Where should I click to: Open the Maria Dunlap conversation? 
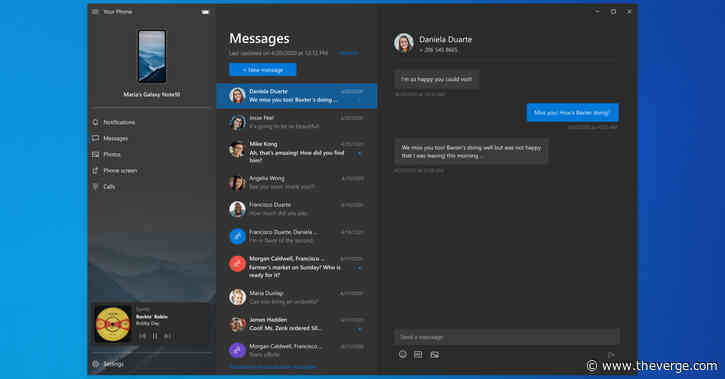(297, 297)
